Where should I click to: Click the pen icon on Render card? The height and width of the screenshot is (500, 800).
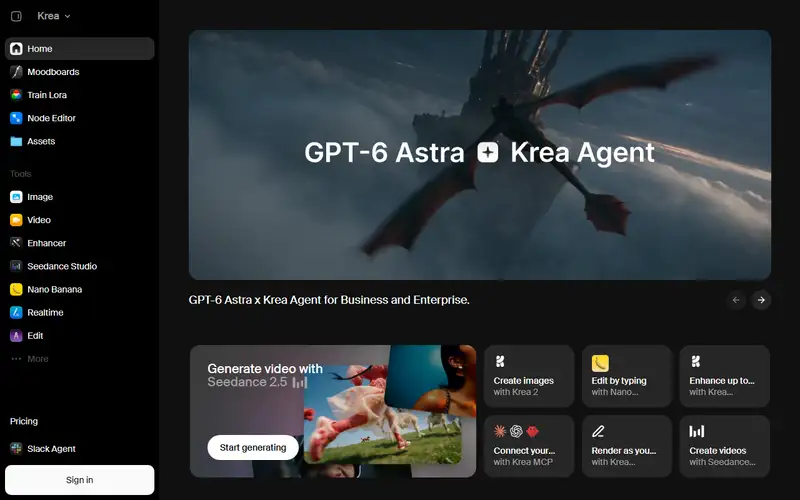click(598, 432)
